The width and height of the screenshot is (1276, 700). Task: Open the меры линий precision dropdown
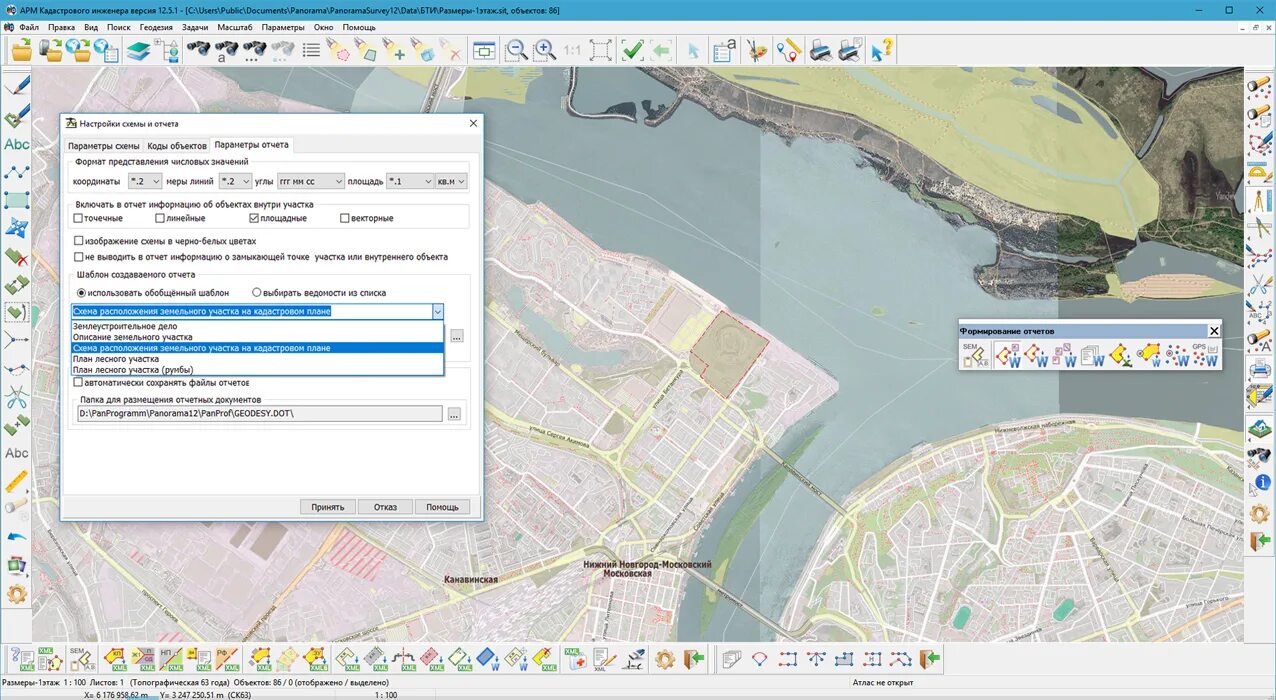tap(235, 182)
